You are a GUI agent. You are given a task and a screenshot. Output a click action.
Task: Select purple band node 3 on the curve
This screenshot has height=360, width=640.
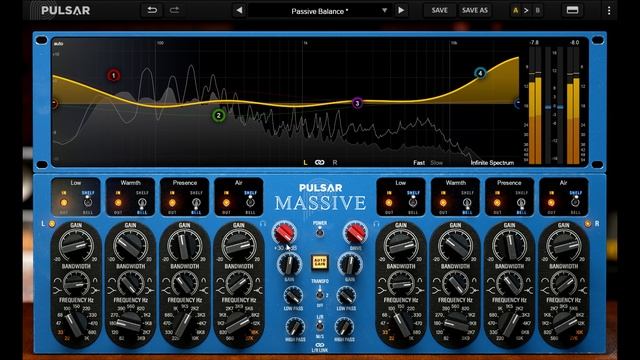[x=357, y=103]
